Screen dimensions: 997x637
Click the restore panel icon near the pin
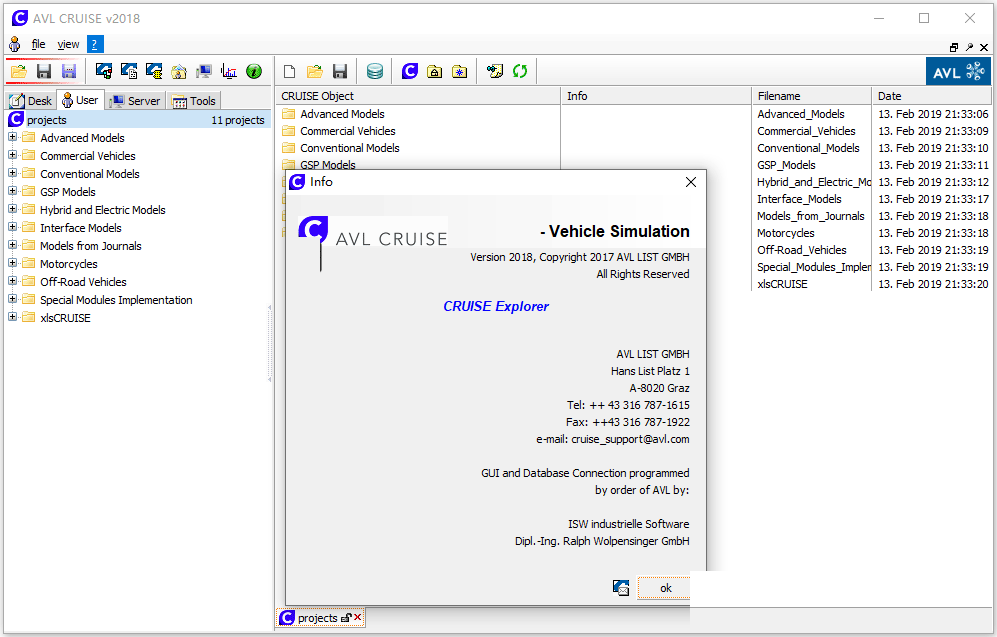(954, 47)
